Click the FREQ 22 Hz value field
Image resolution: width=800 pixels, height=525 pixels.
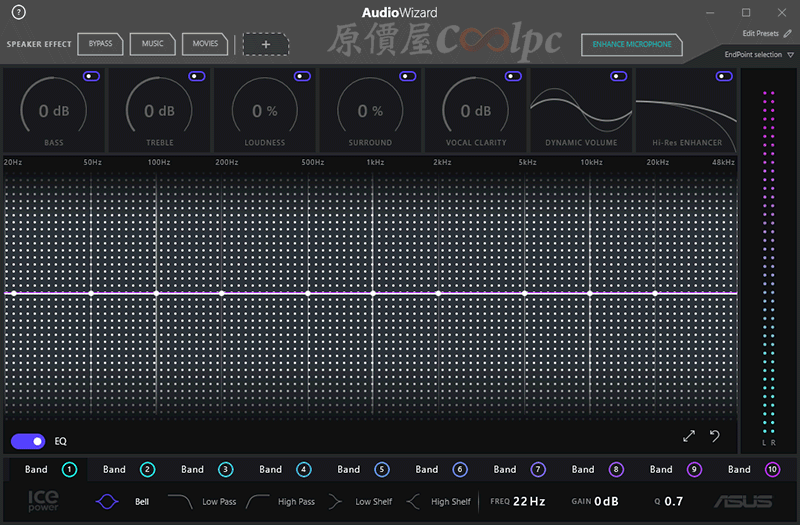click(529, 501)
